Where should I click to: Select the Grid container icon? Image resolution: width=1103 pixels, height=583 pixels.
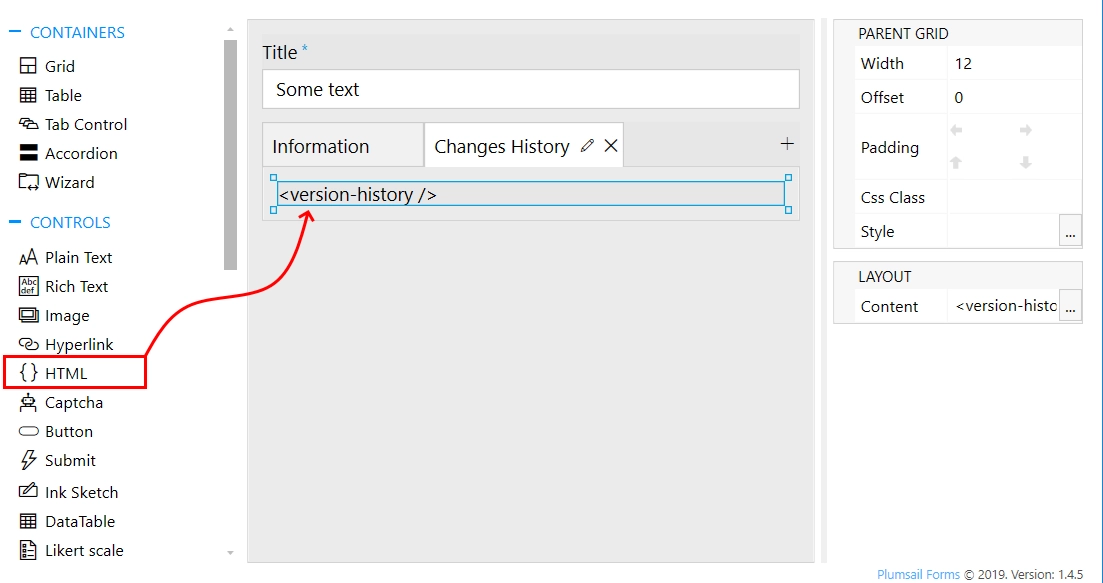coord(31,65)
